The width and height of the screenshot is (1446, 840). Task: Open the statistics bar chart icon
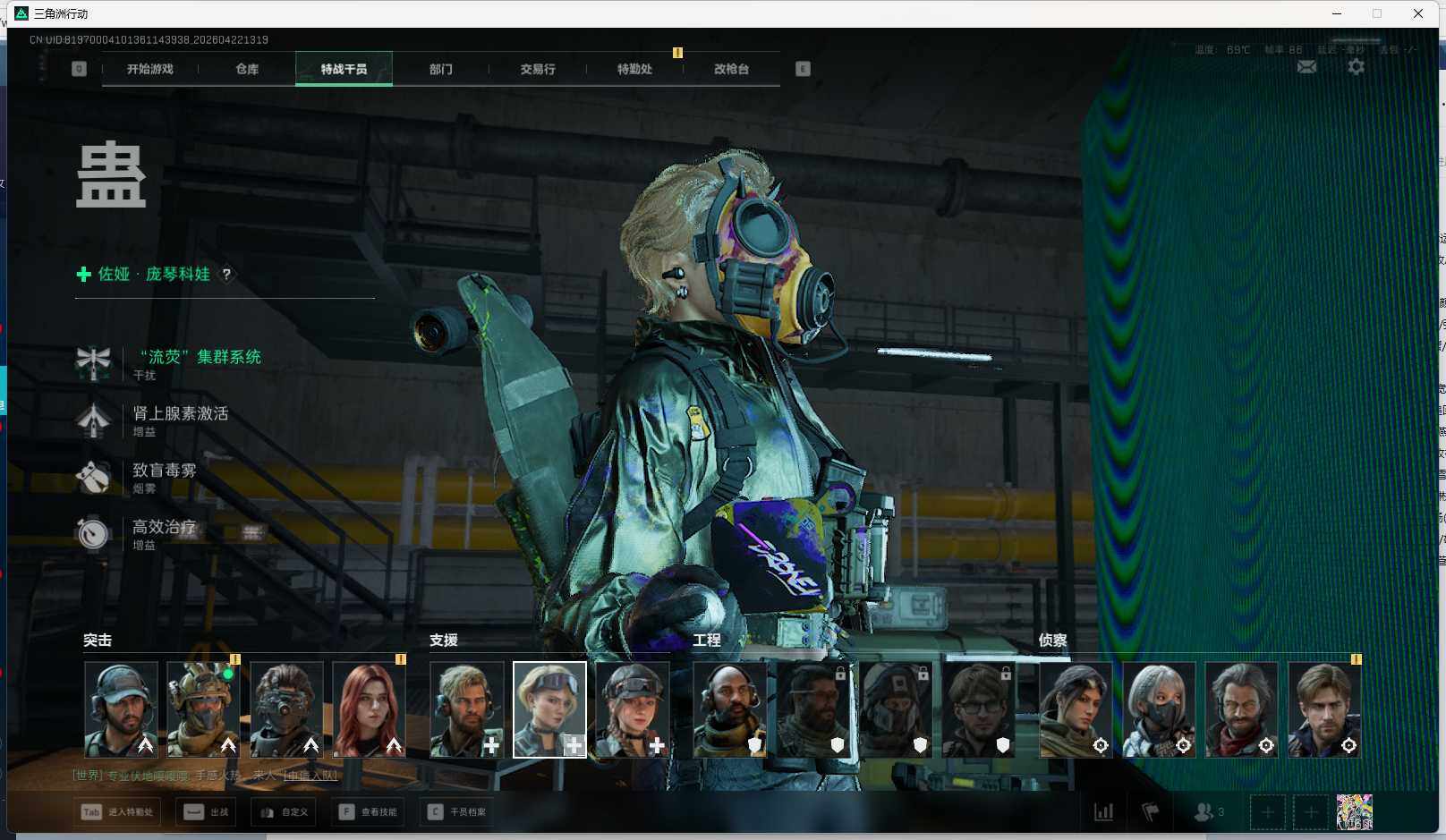(1104, 812)
